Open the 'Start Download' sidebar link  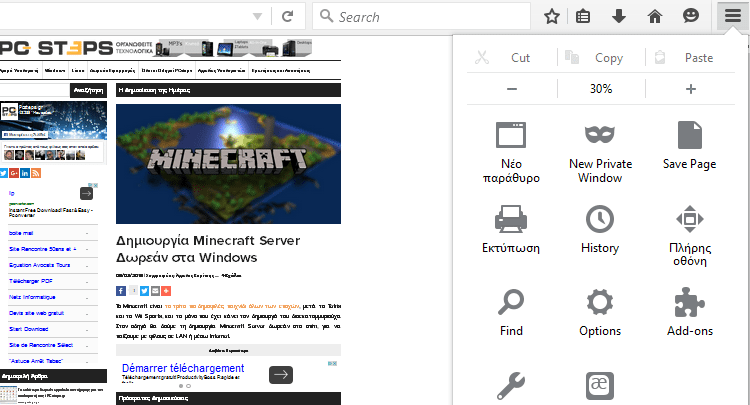(29, 329)
